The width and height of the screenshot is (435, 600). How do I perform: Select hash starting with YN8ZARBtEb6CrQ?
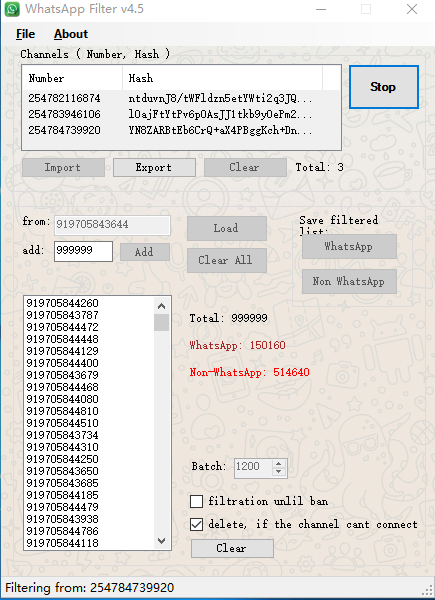click(220, 130)
